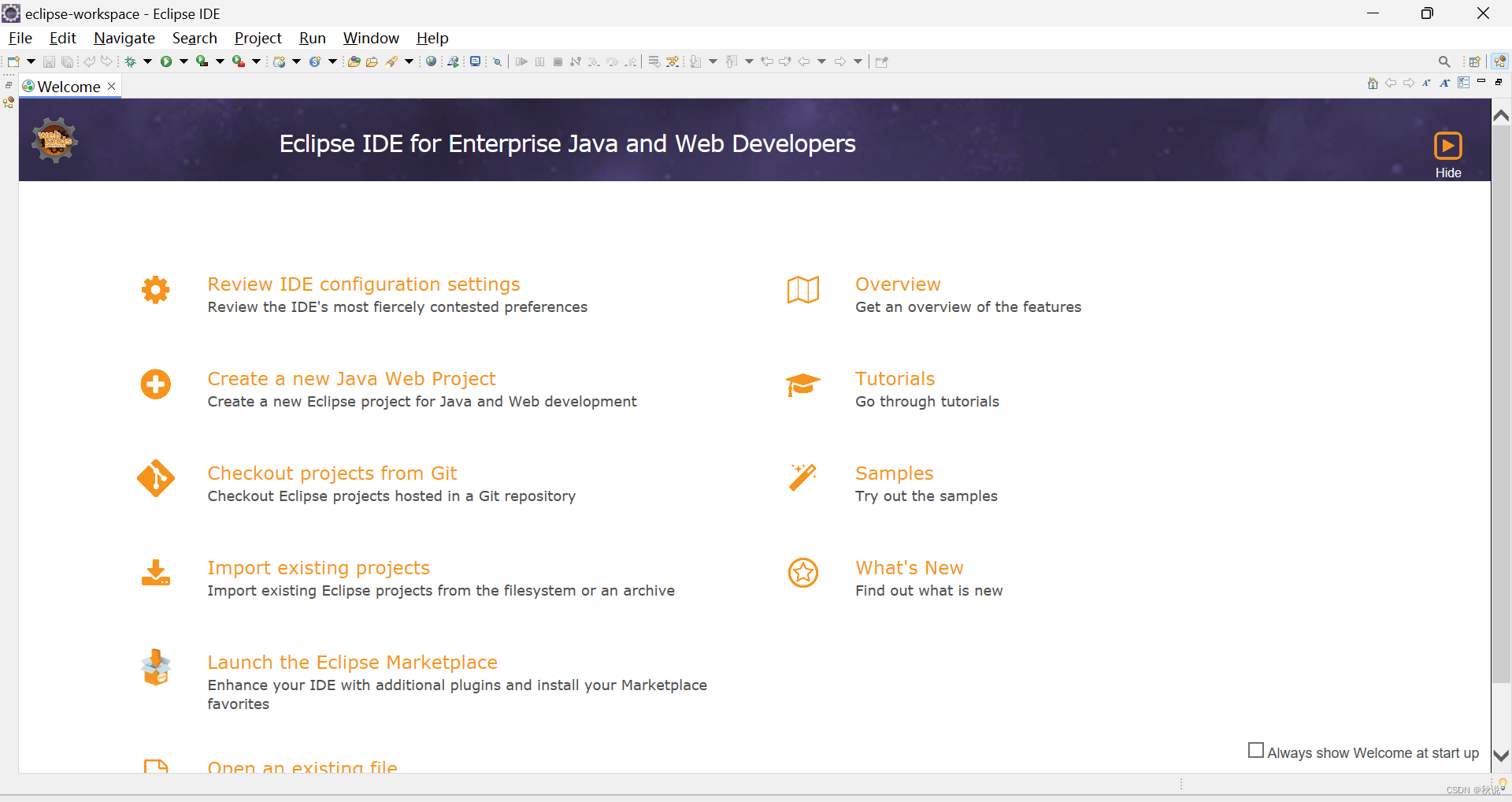Viewport: 1512px width, 802px height.
Task: Open the Project menu
Action: pyautogui.click(x=258, y=38)
